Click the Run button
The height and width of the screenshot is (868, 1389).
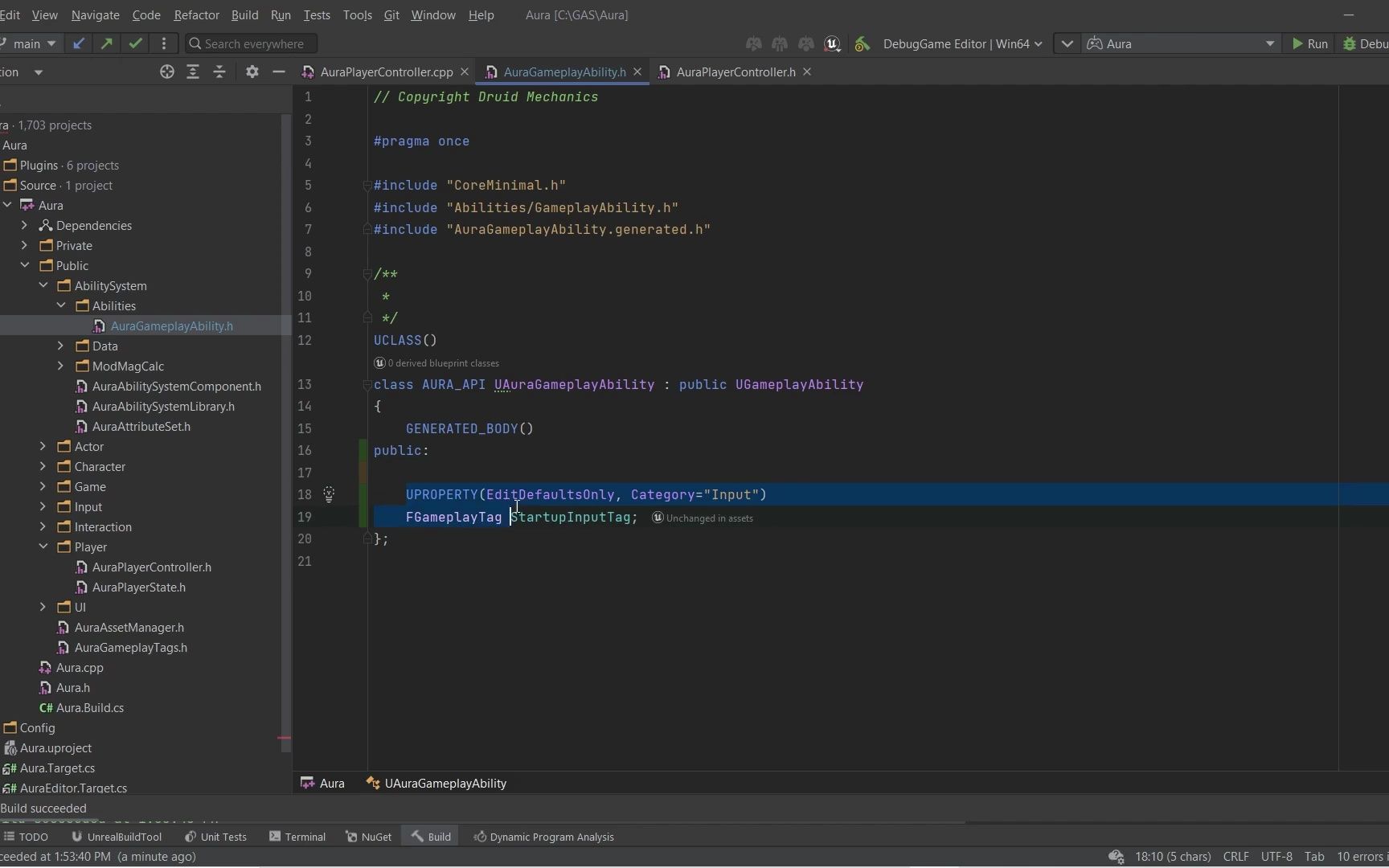1309,44
